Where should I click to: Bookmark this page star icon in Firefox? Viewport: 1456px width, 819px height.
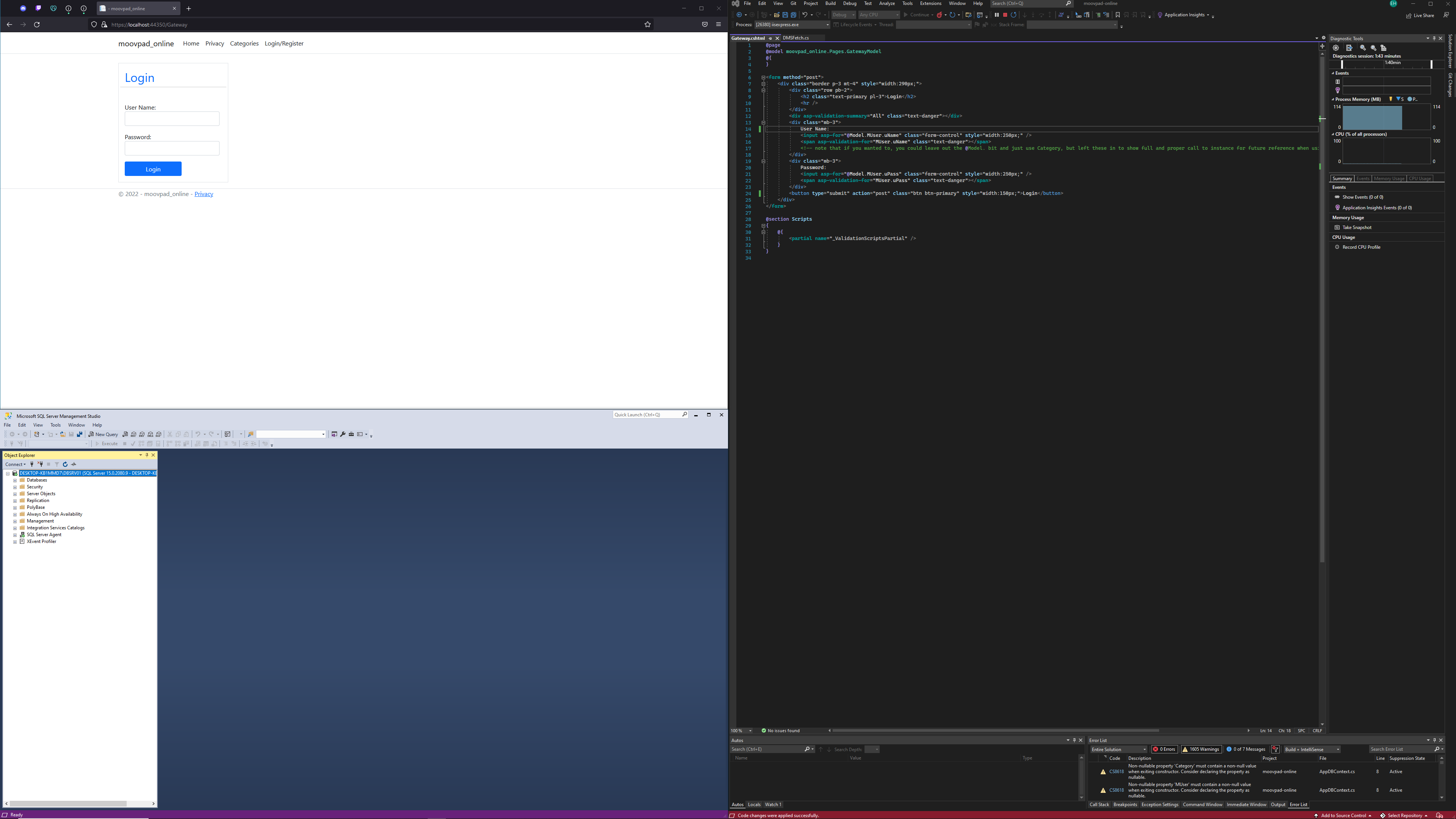point(648,24)
